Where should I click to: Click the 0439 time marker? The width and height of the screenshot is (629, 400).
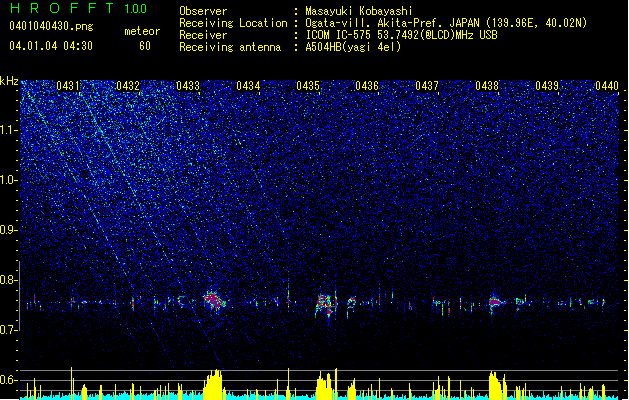pos(547,86)
